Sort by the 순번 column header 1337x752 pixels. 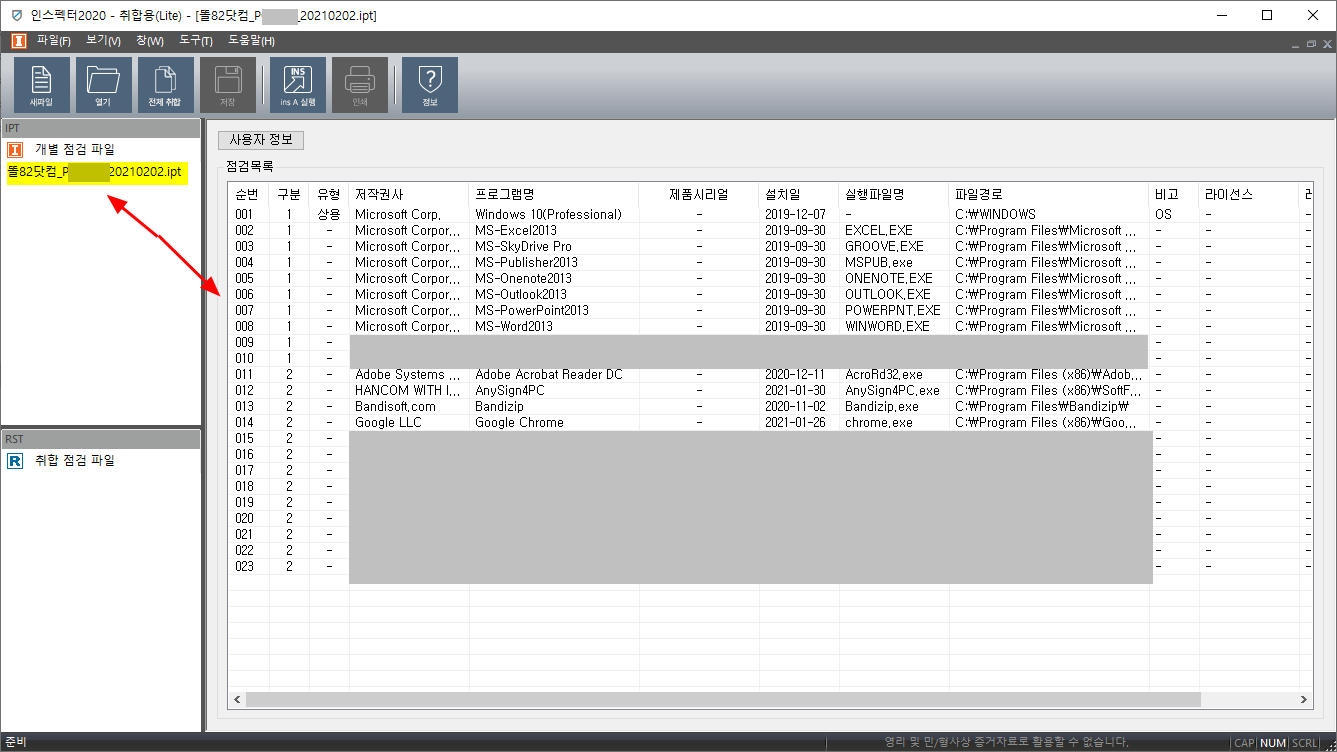pyautogui.click(x=246, y=194)
